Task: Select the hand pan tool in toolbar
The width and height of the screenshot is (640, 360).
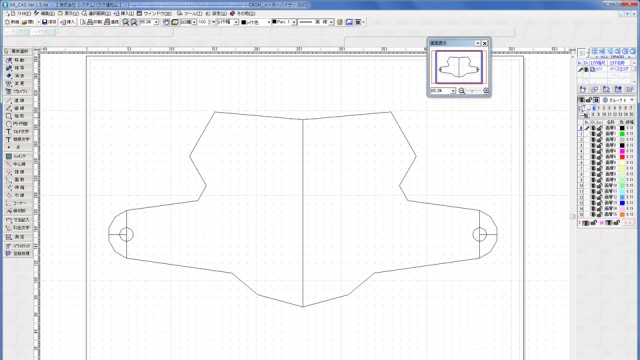Action: (166, 22)
